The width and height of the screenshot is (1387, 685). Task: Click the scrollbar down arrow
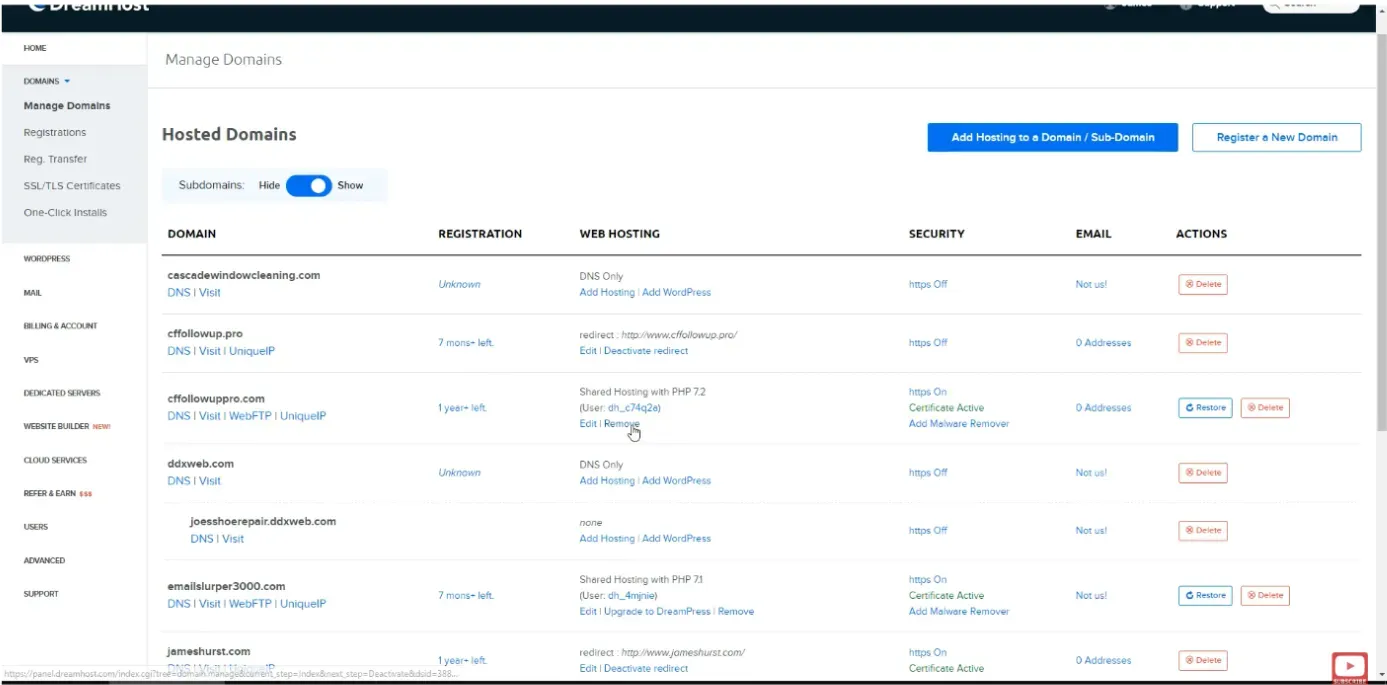[x=1382, y=675]
